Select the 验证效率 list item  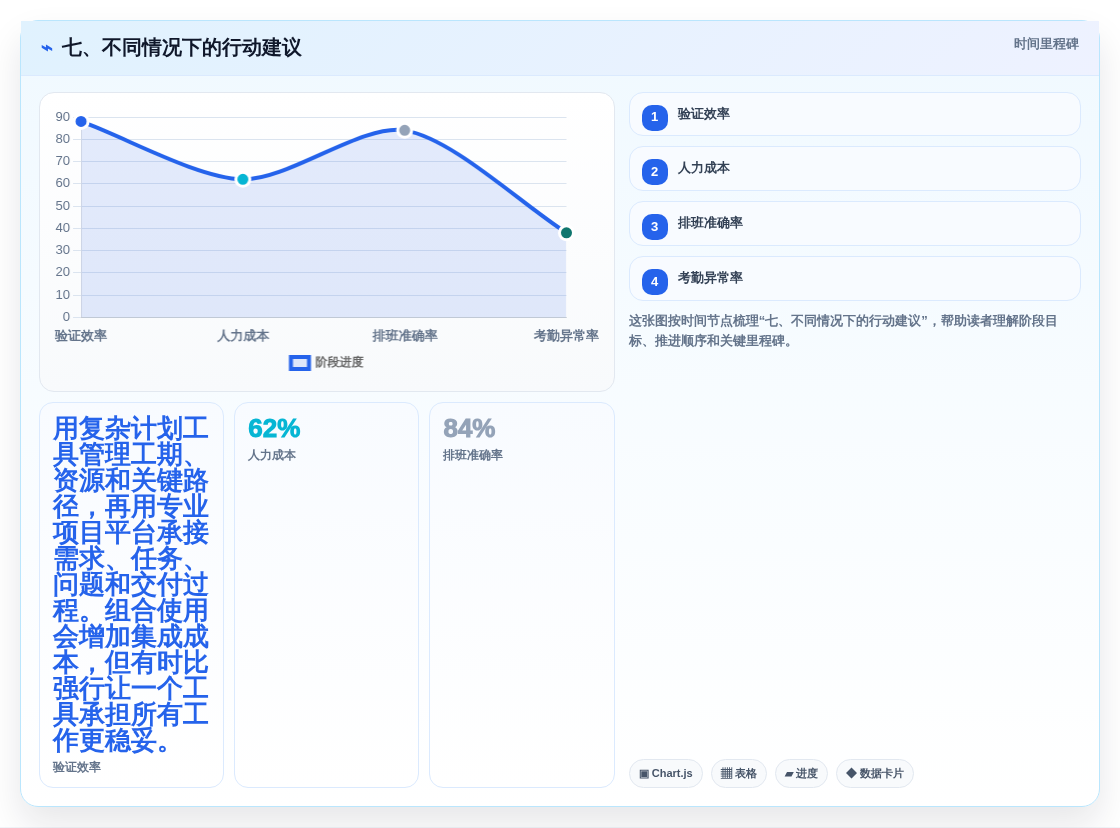click(854, 114)
